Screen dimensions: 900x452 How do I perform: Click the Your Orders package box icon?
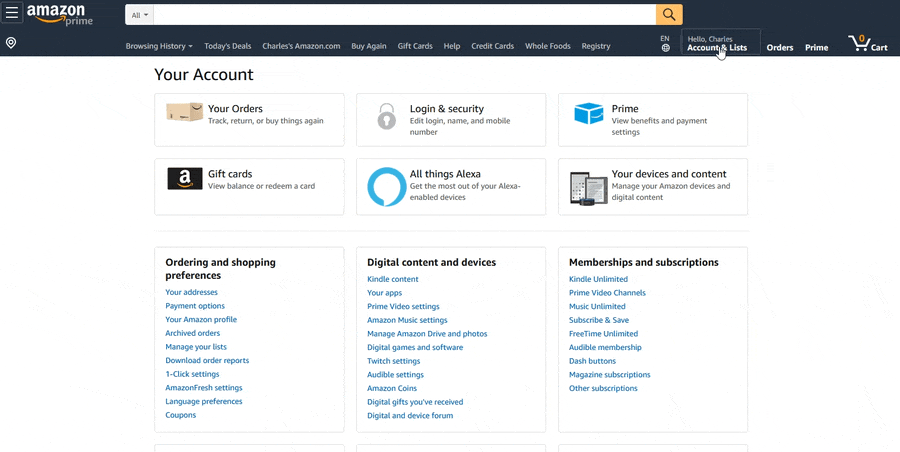tap(184, 113)
